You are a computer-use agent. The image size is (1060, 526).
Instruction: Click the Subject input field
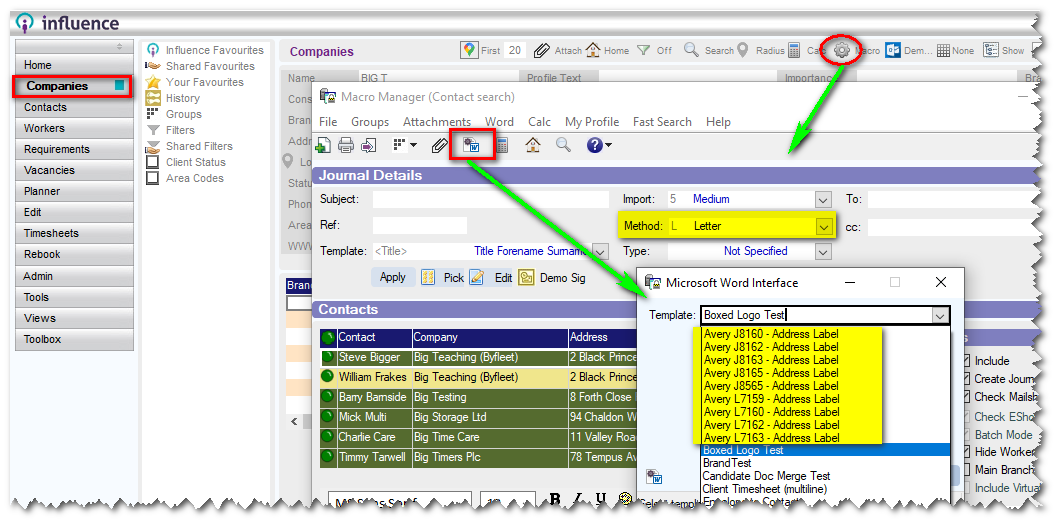491,199
